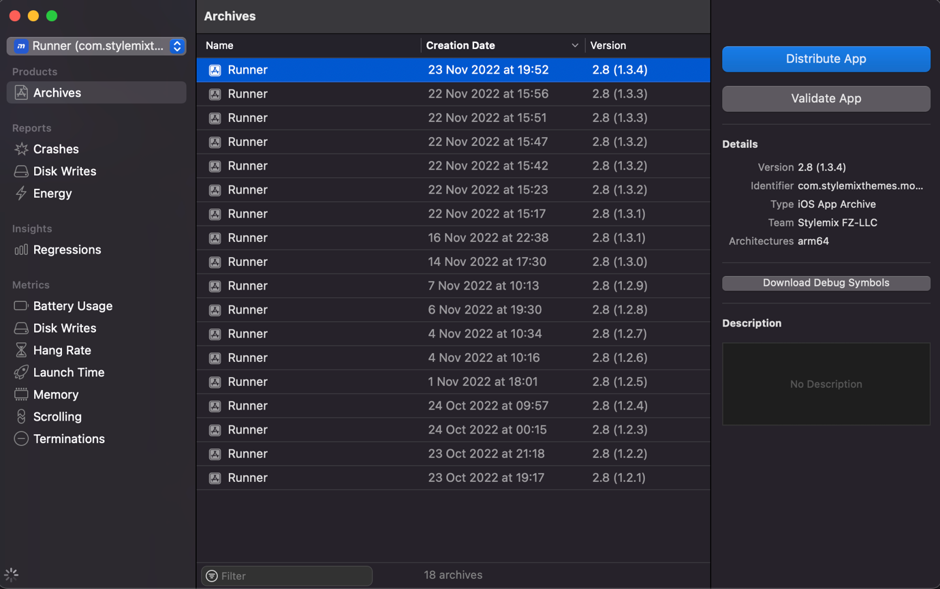Select the Runner archive version 2.8 (1.3.0)

(x=453, y=262)
